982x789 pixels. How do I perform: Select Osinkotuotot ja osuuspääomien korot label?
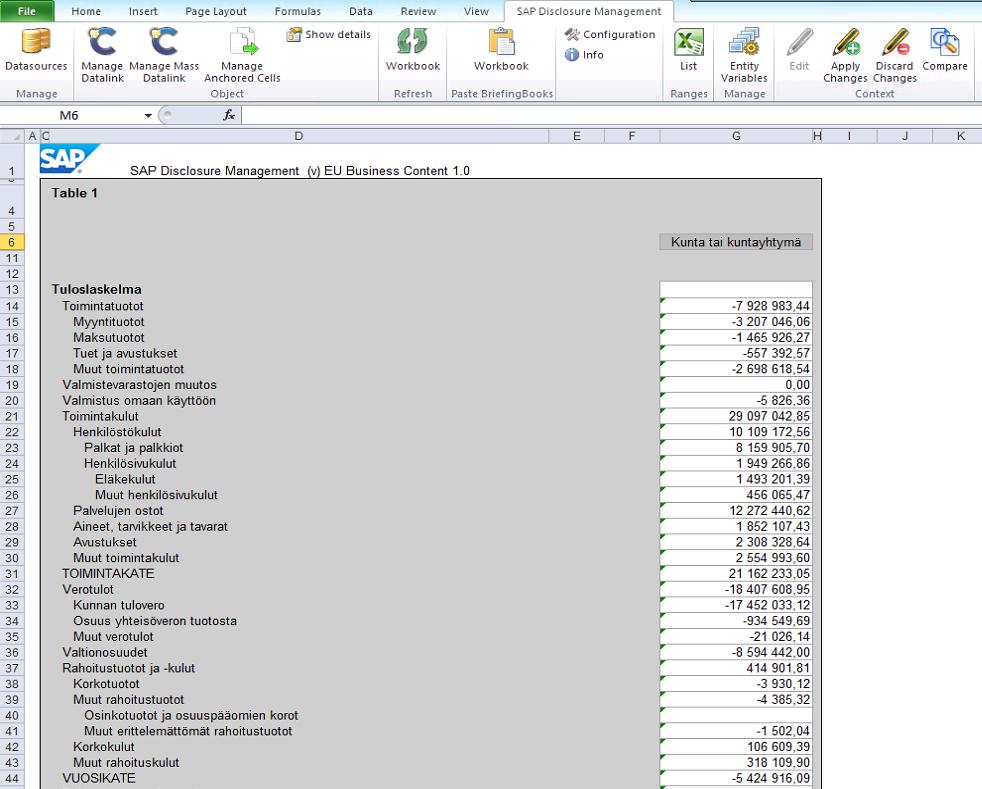click(x=191, y=715)
